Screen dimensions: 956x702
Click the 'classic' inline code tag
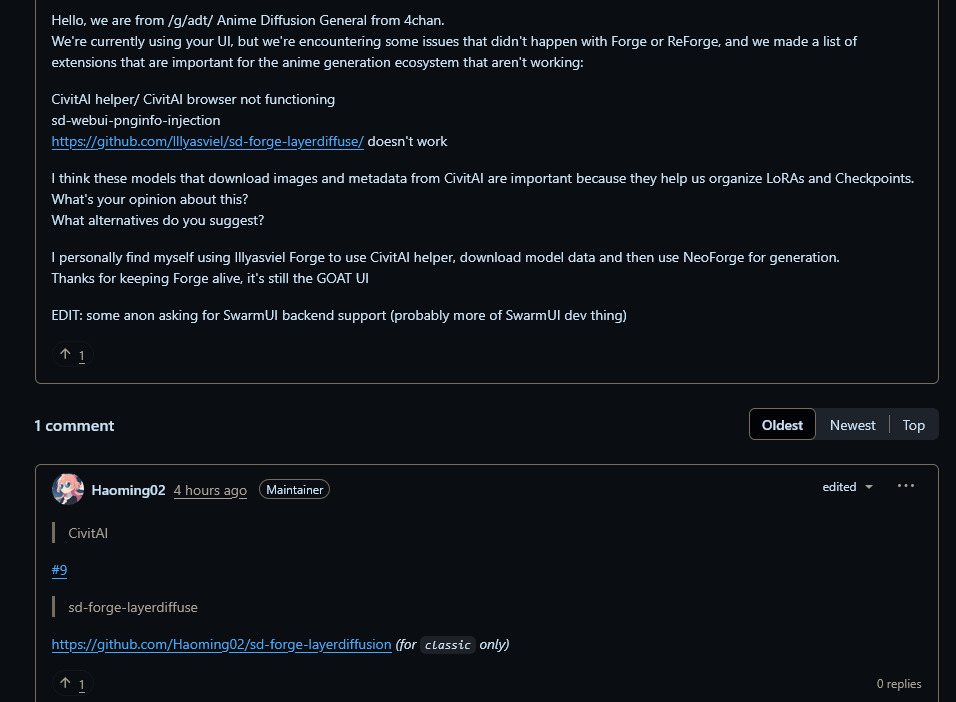(x=448, y=645)
